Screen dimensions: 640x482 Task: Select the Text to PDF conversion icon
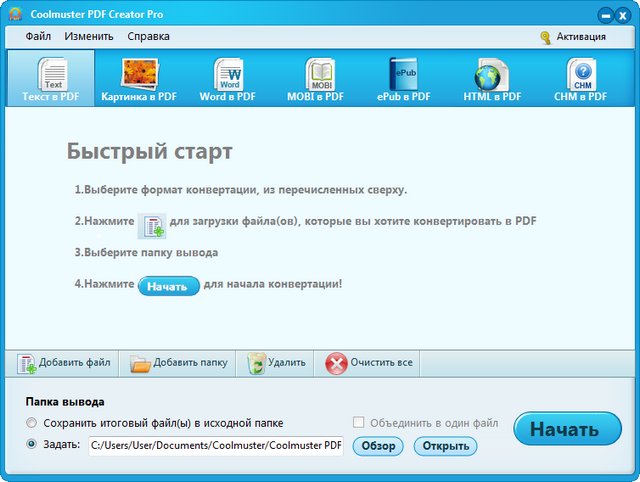[x=50, y=74]
